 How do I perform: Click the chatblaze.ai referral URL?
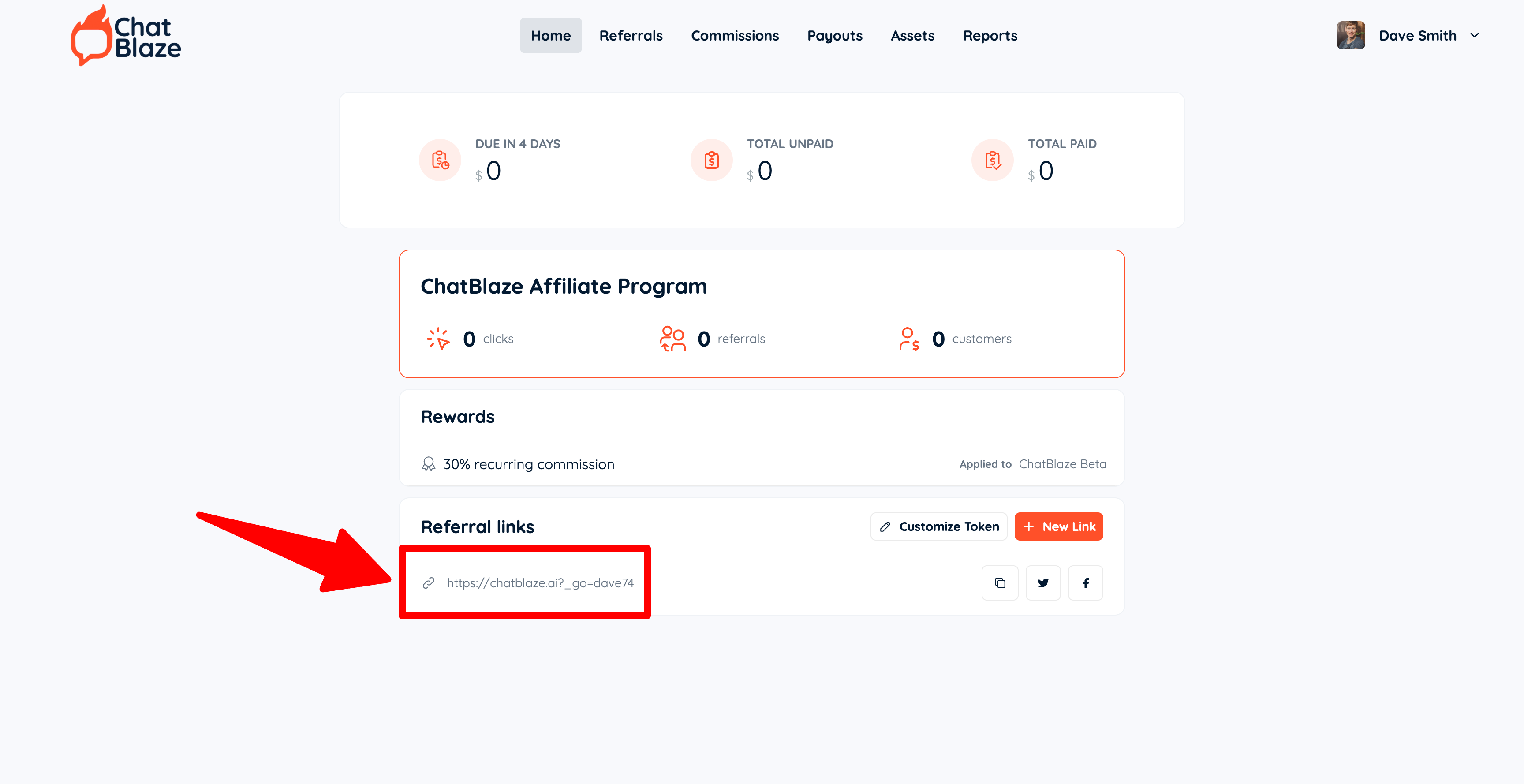click(x=540, y=583)
